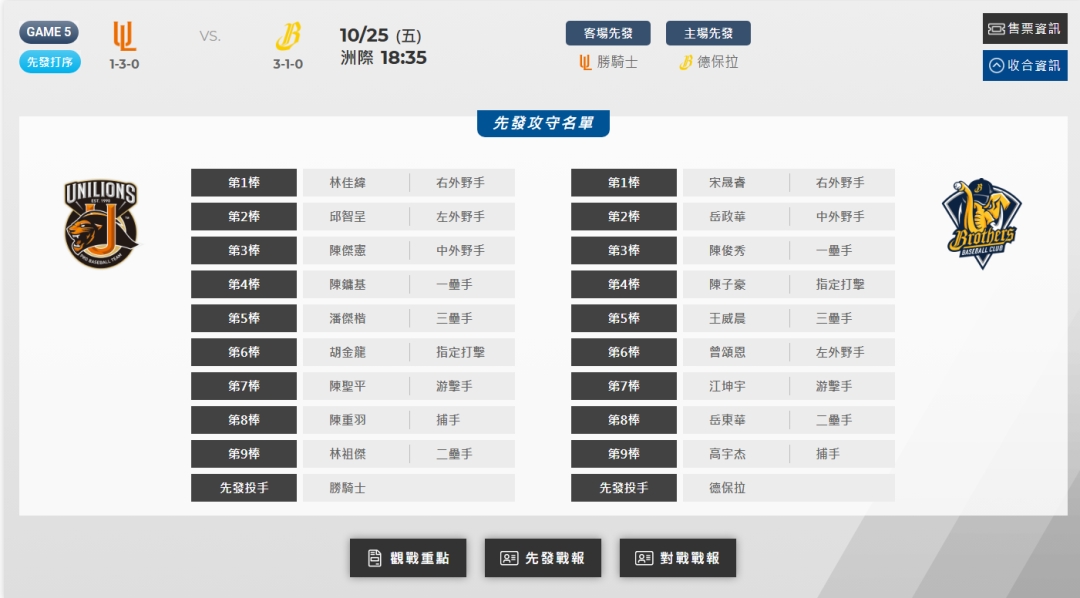The image size is (1080, 598).
Task: Click 第5棒 label beside 王威晨
Action: pos(624,318)
